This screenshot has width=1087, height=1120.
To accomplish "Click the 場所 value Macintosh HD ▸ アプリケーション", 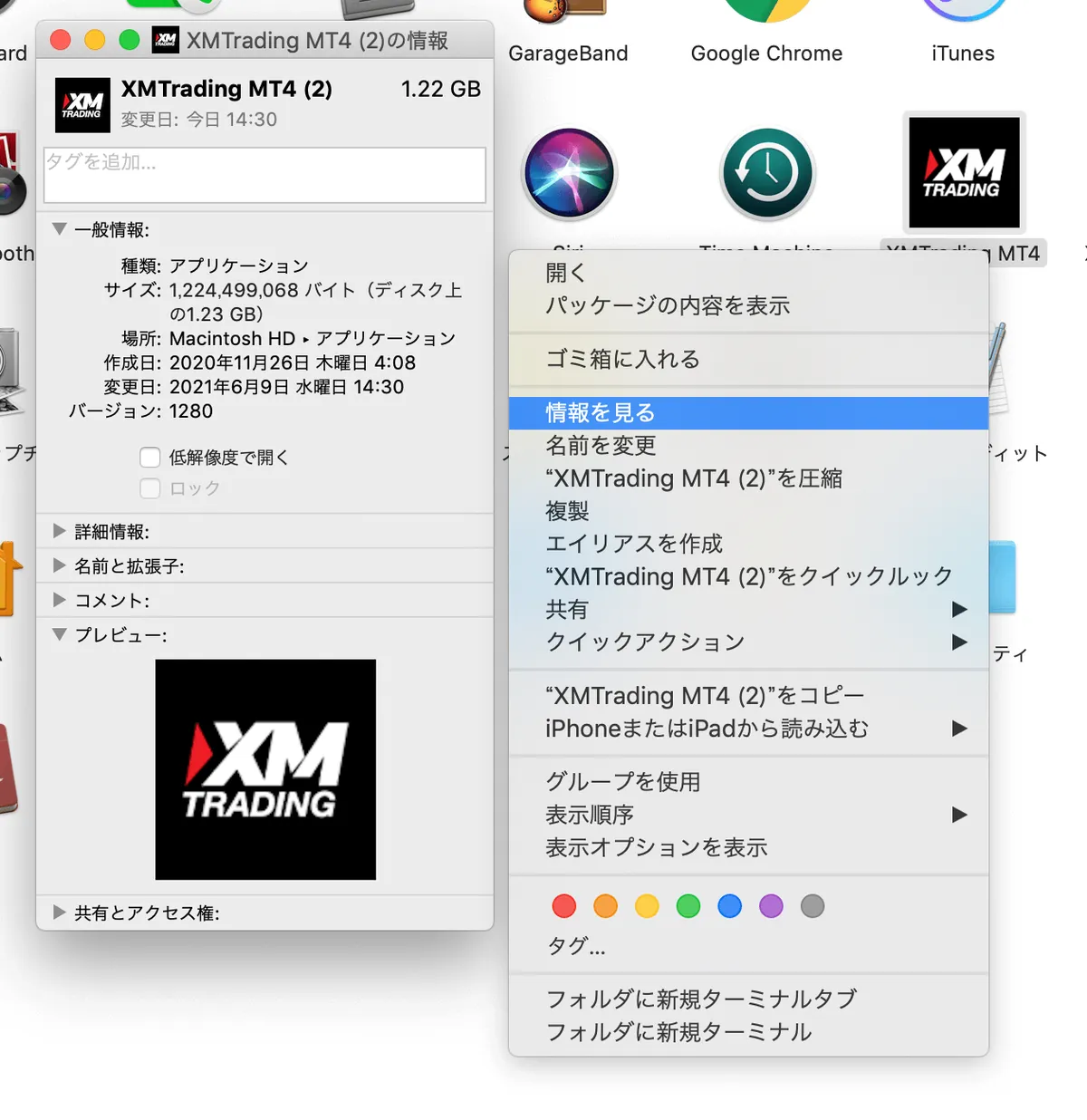I will point(313,339).
